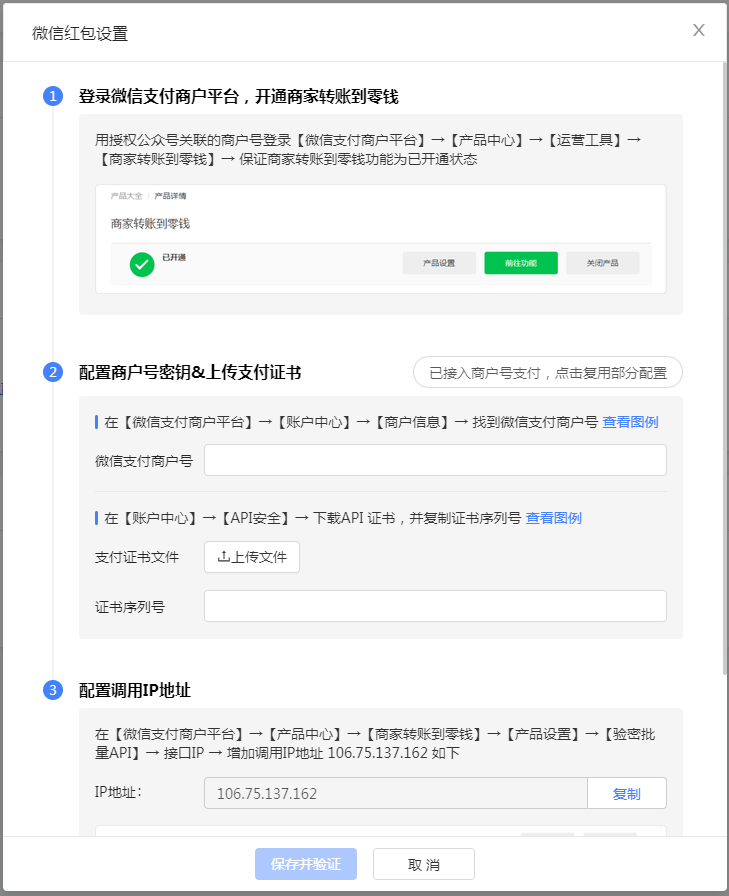Click 已接入商户号支付，点击复用部分配置 button
This screenshot has width=729, height=896.
[x=547, y=373]
